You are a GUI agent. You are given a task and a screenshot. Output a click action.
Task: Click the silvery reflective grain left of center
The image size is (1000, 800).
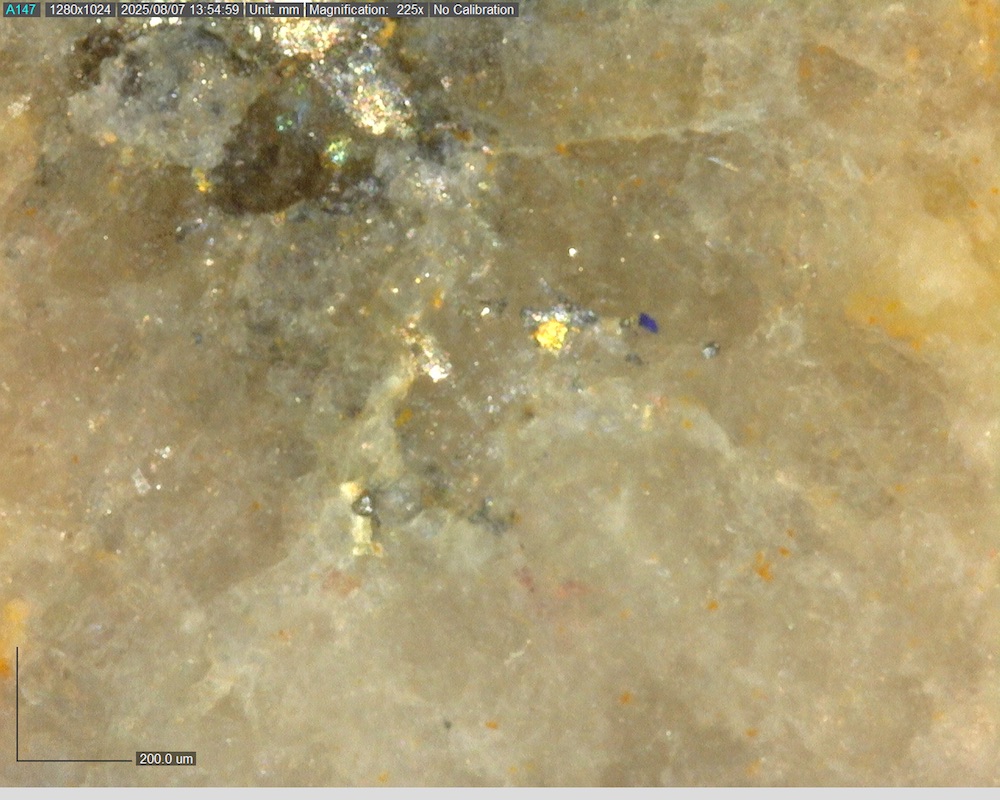[x=432, y=362]
